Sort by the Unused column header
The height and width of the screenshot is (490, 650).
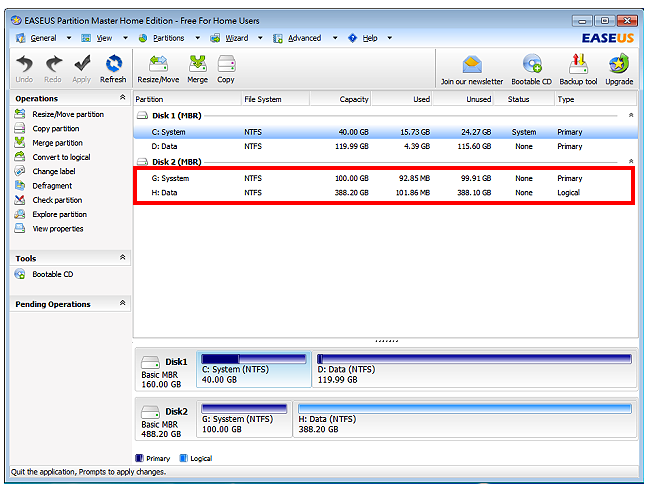(x=463, y=99)
